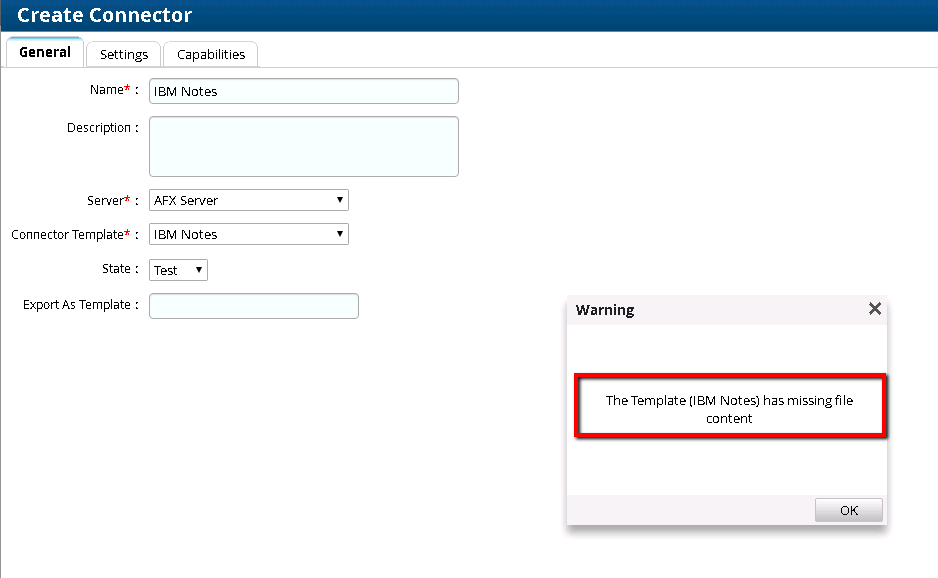Expand the Server dropdown showing AFX Server

[248, 200]
